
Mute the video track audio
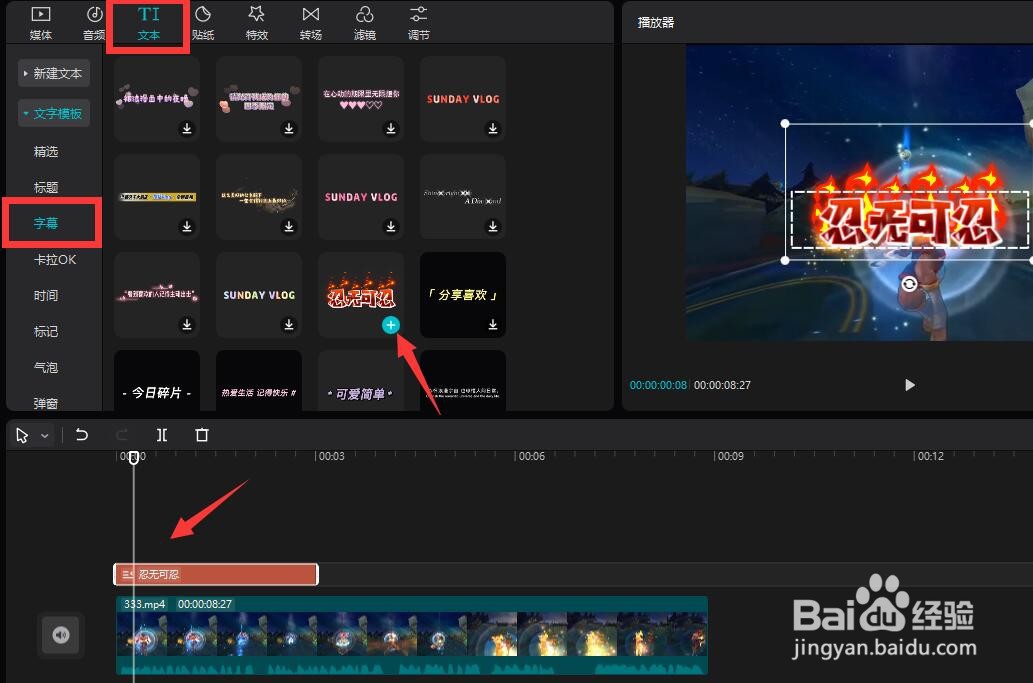(61, 635)
